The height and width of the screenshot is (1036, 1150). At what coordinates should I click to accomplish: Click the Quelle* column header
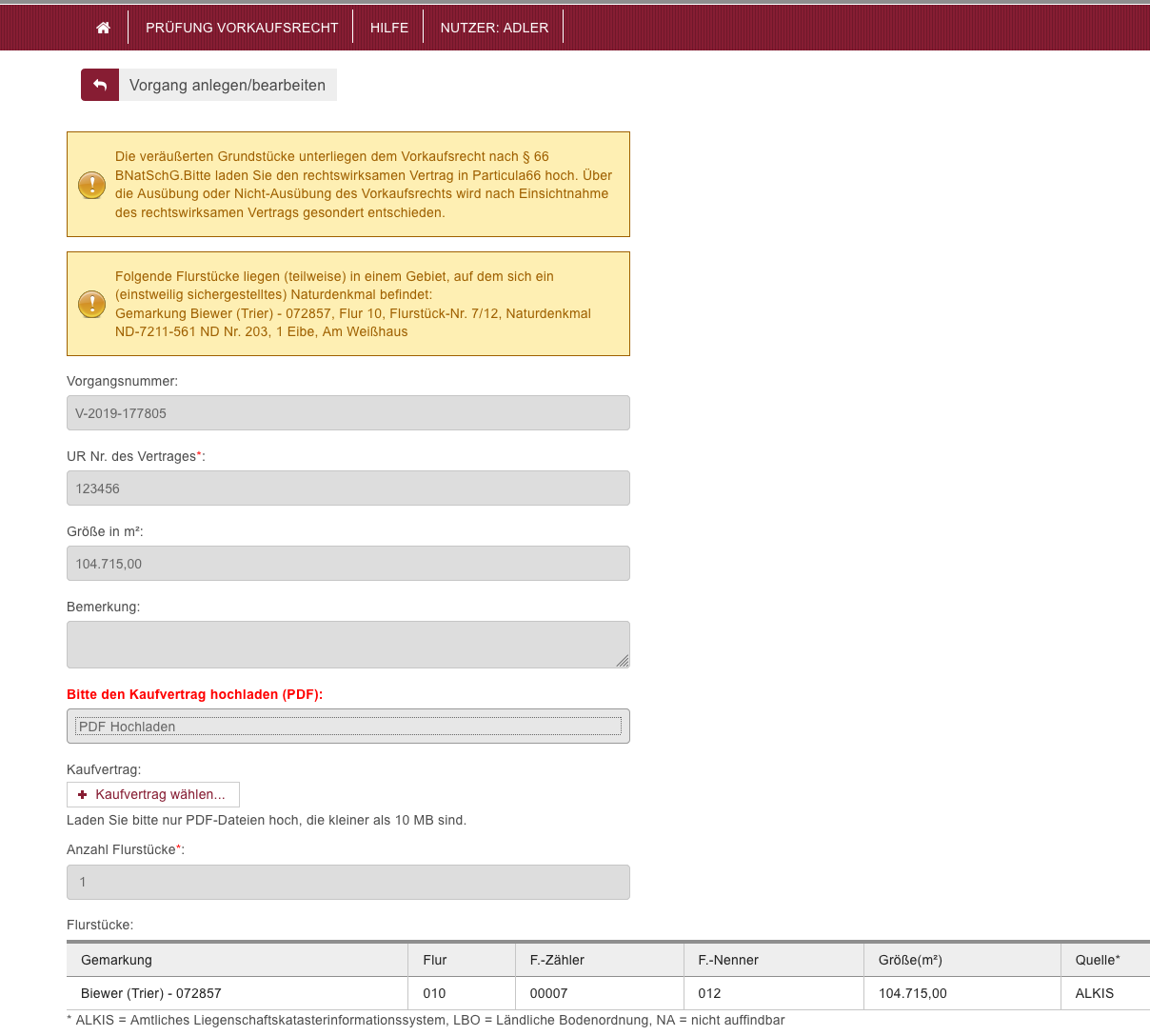point(1098,960)
